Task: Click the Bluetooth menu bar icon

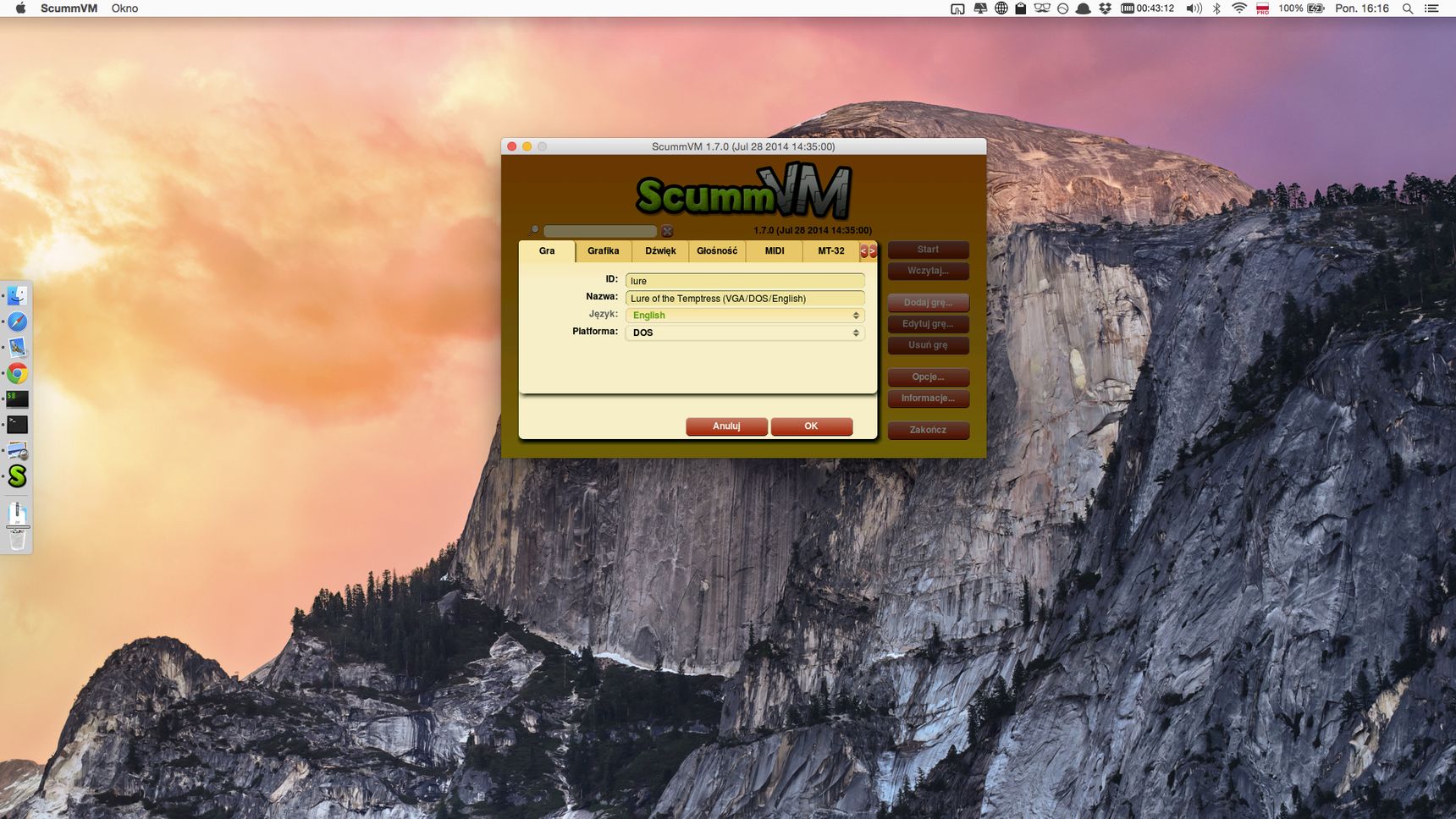Action: 1216,8
